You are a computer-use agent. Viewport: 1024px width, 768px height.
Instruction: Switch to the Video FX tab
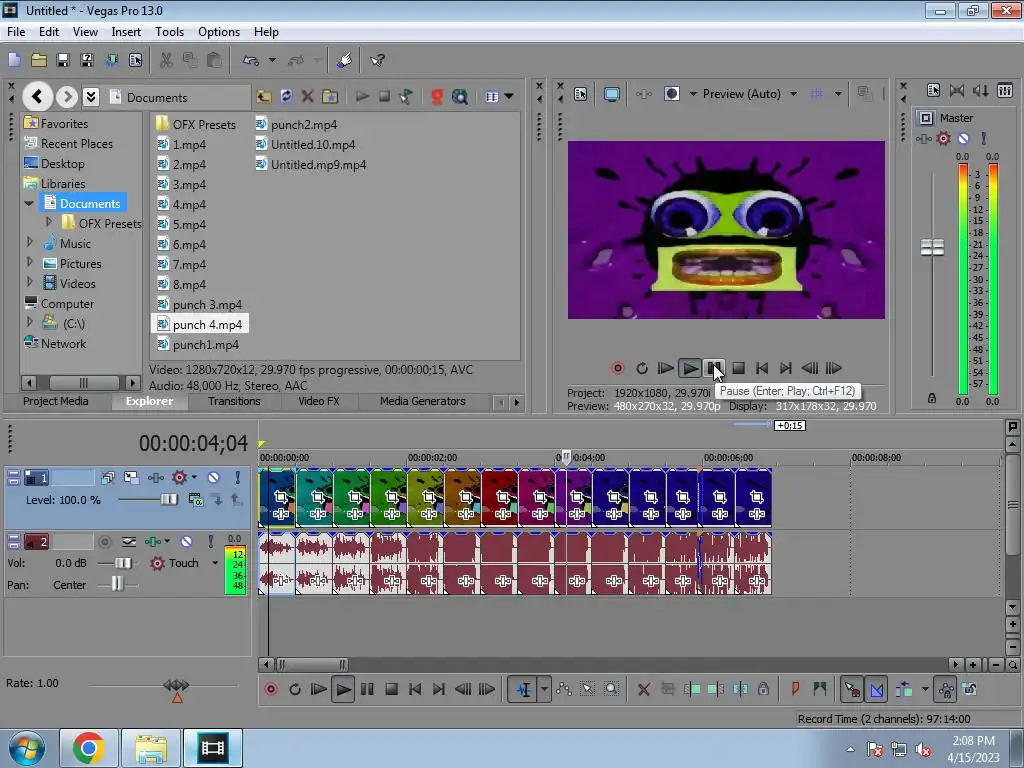pos(319,401)
